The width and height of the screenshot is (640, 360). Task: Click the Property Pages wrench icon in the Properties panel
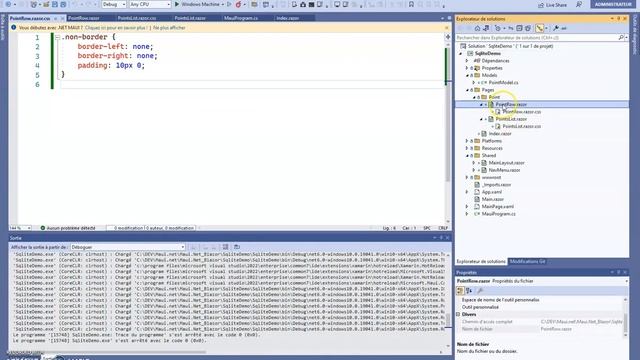tap(480, 291)
